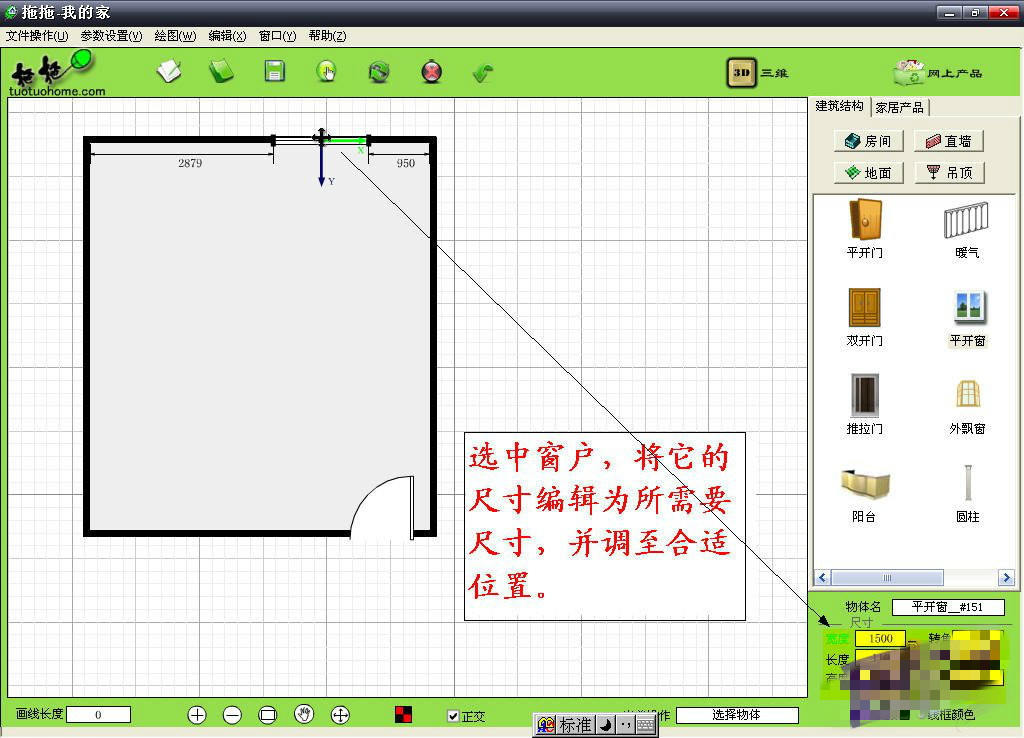The image size is (1024, 738).
Task: Open the 帮助(Z) menu
Action: coord(327,36)
